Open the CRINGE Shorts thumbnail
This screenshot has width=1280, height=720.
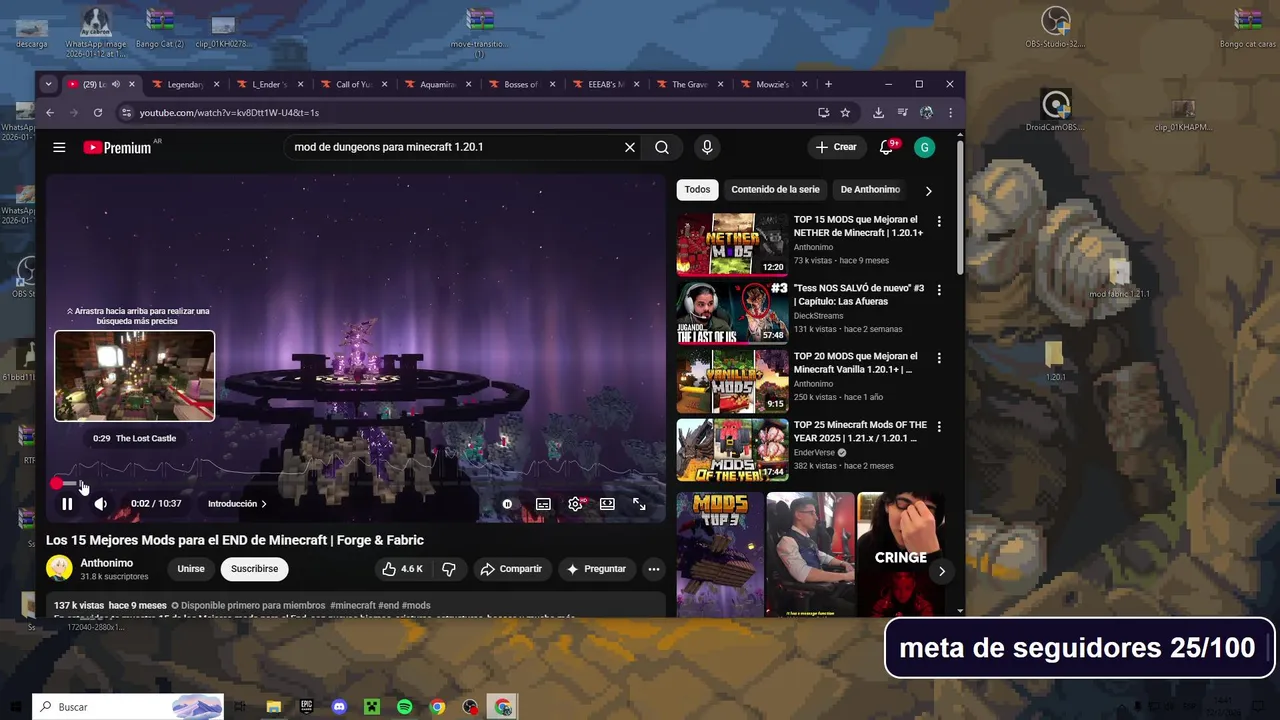900,553
